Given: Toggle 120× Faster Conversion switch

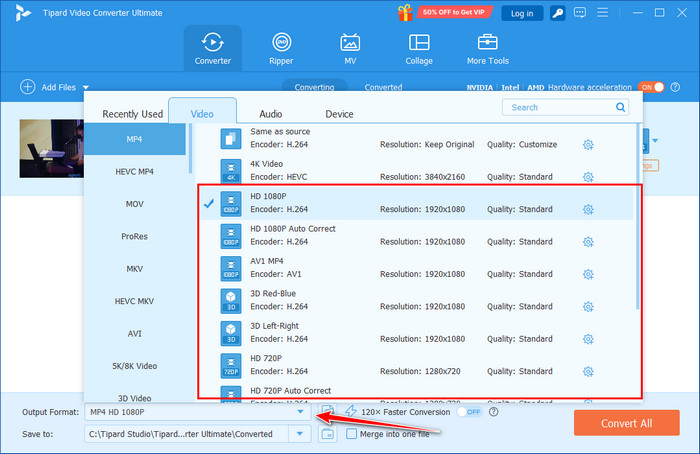Looking at the screenshot, I should click(x=468, y=412).
